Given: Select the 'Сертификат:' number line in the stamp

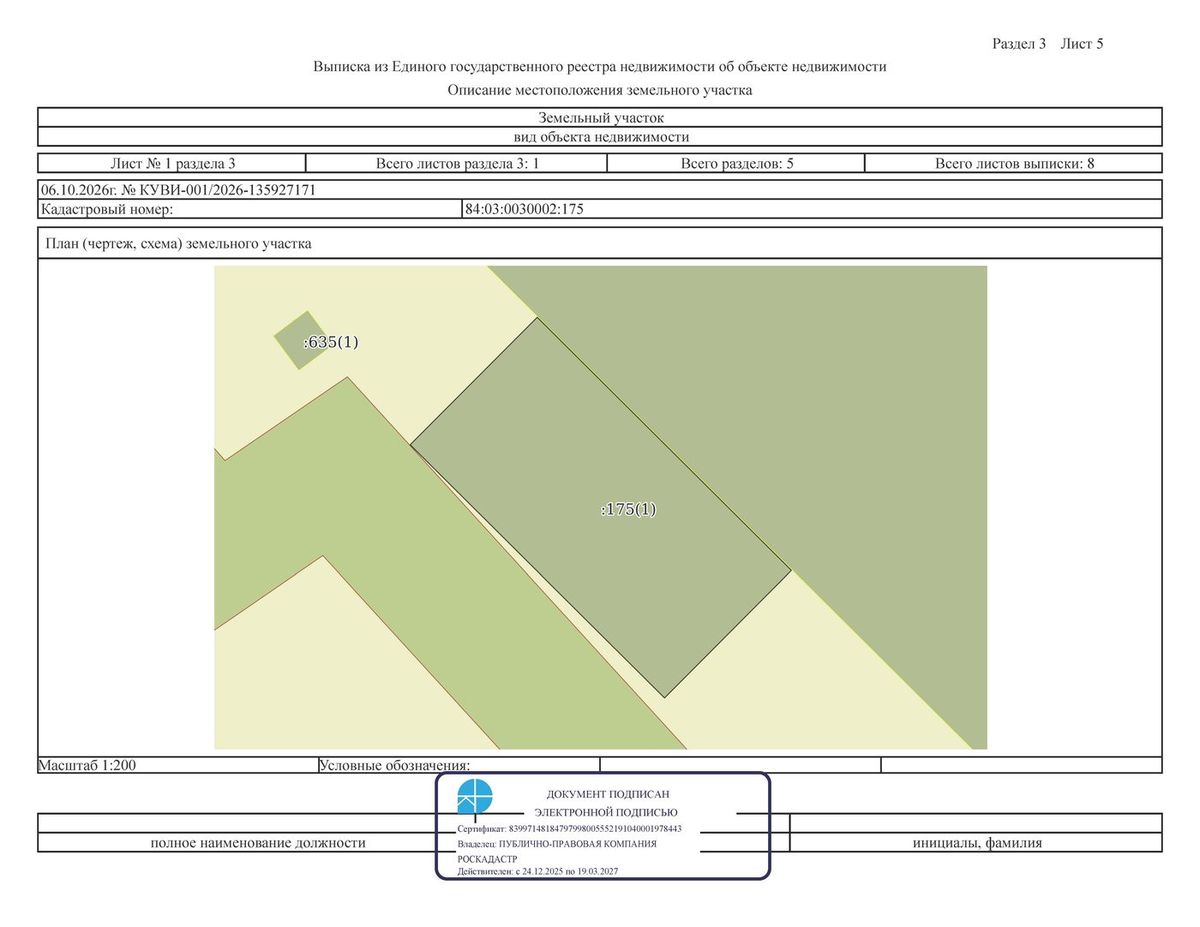Looking at the screenshot, I should [570, 829].
